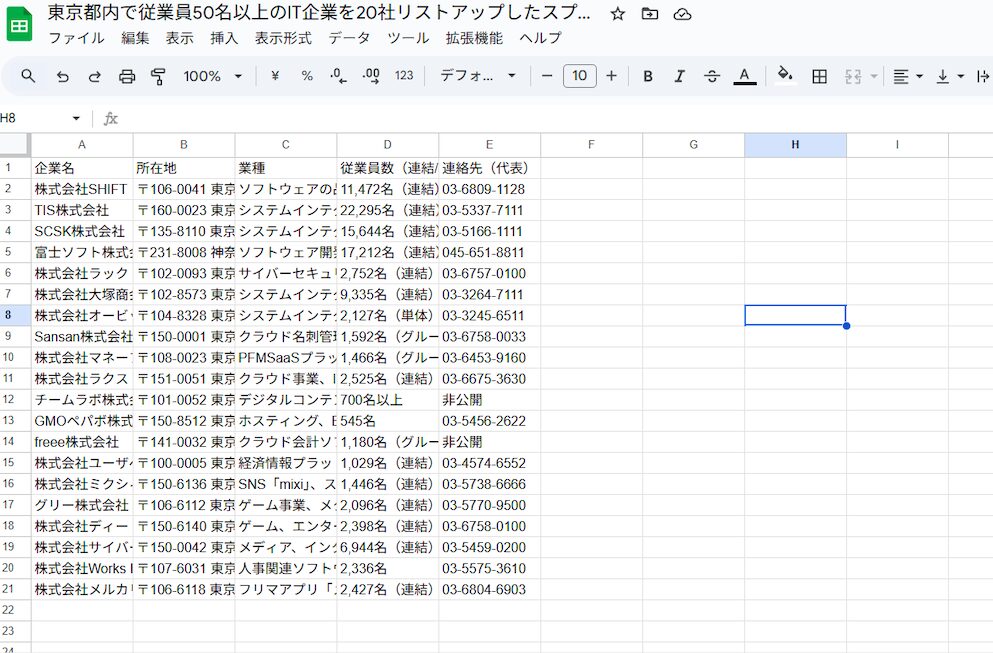Open the 編集 menu

pyautogui.click(x=136, y=38)
